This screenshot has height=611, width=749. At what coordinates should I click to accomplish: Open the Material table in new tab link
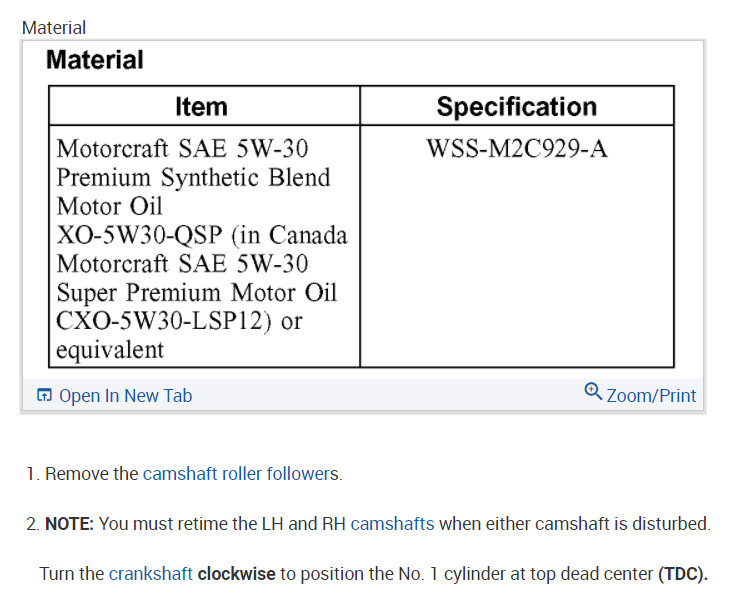[125, 396]
